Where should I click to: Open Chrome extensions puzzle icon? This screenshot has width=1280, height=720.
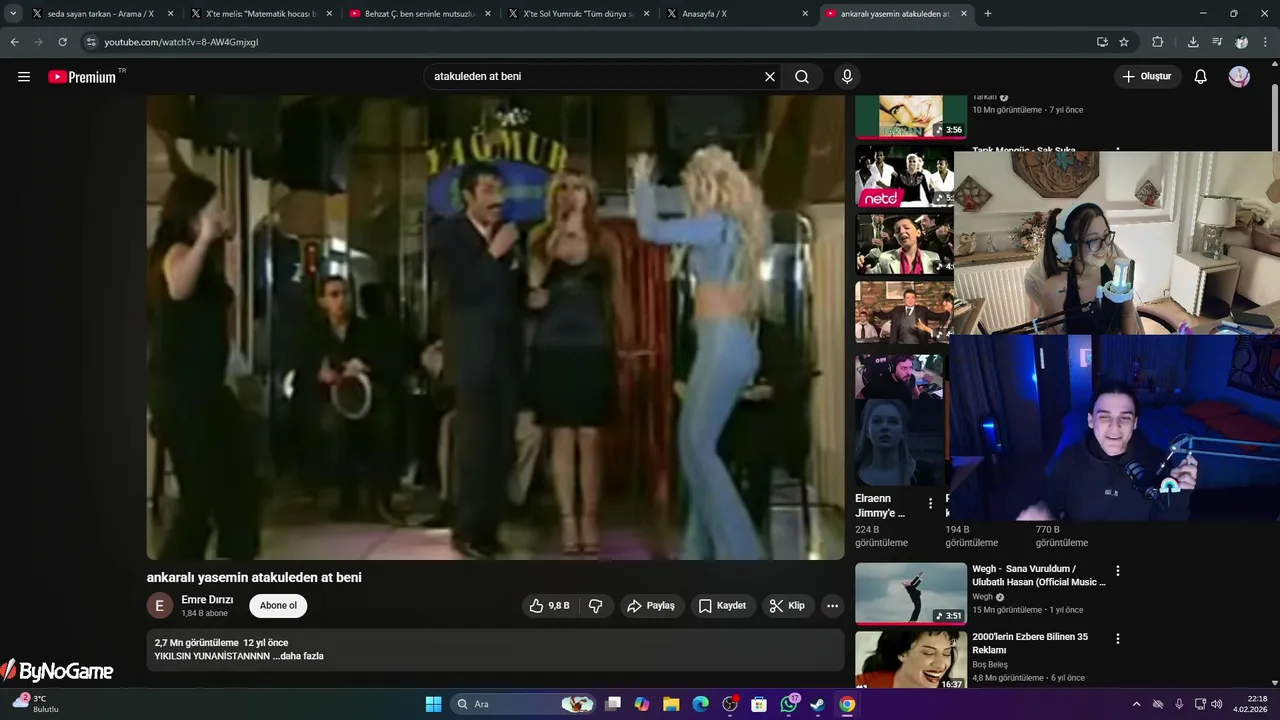point(1158,42)
